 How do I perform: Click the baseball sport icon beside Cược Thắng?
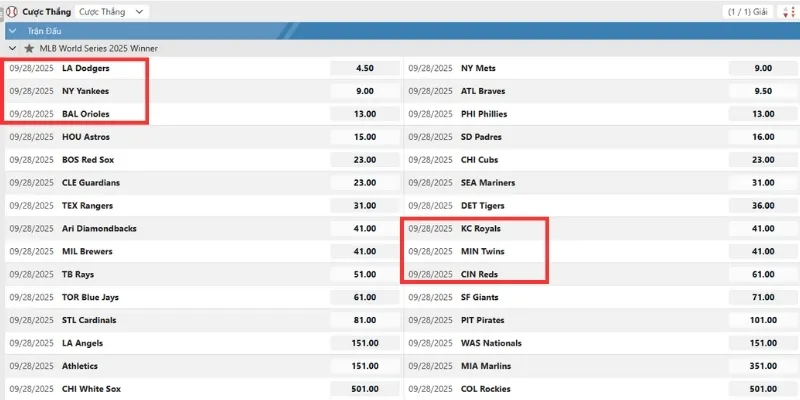[x=12, y=12]
